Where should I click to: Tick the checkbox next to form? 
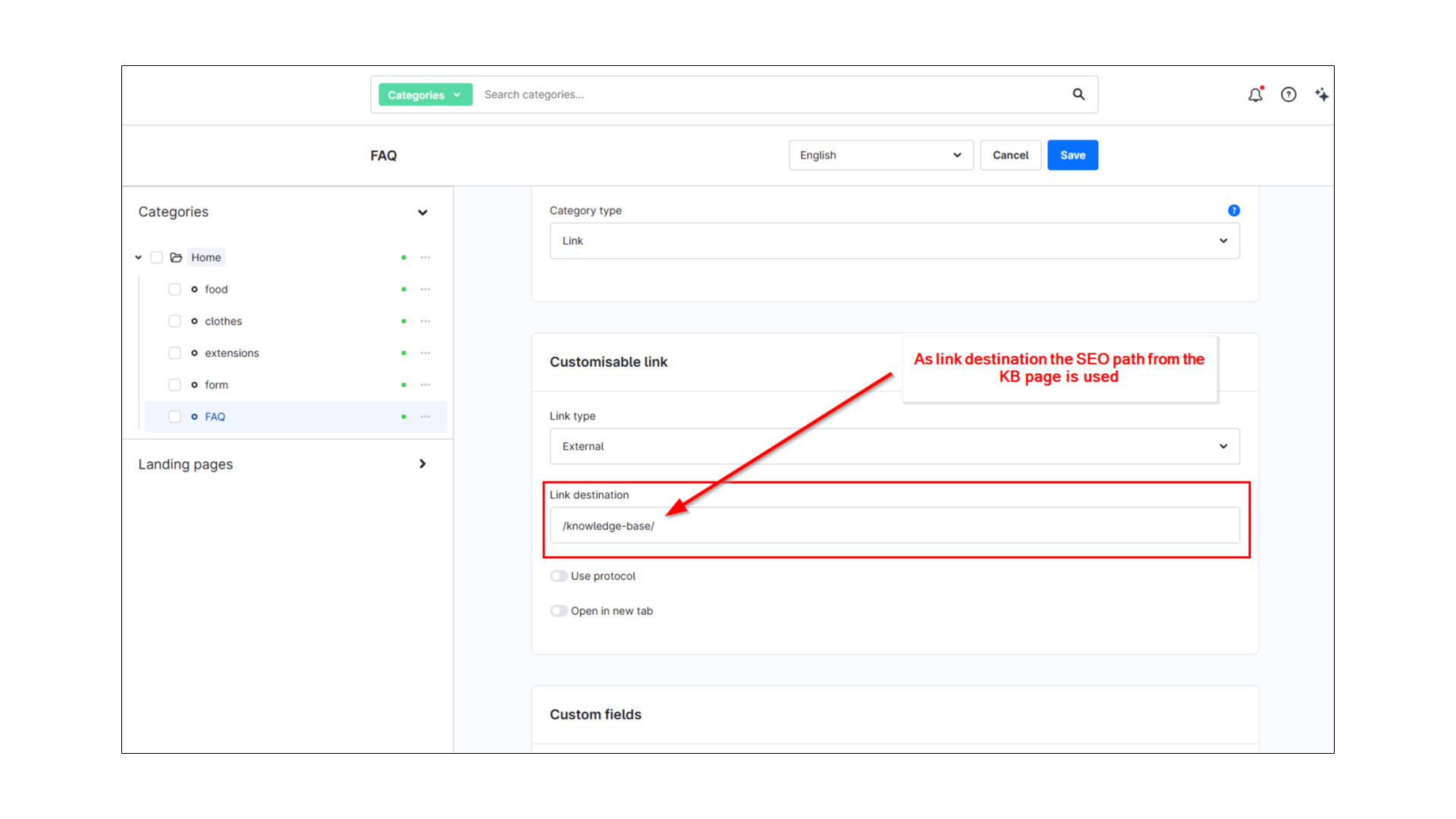coord(174,384)
